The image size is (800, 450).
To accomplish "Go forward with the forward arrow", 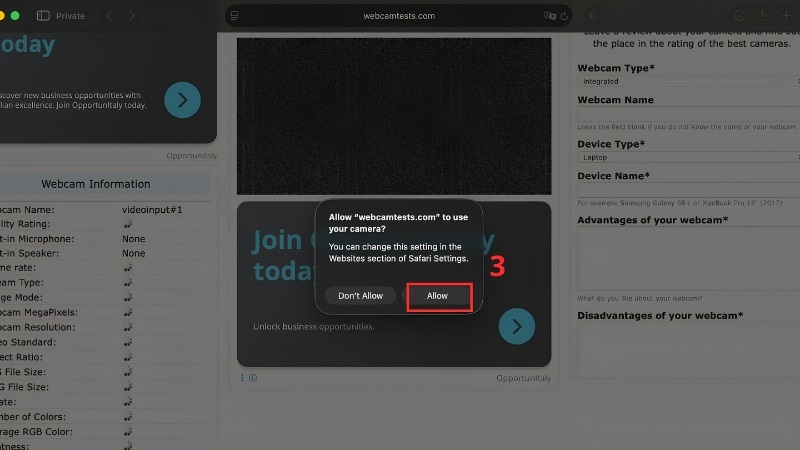I will tap(132, 16).
